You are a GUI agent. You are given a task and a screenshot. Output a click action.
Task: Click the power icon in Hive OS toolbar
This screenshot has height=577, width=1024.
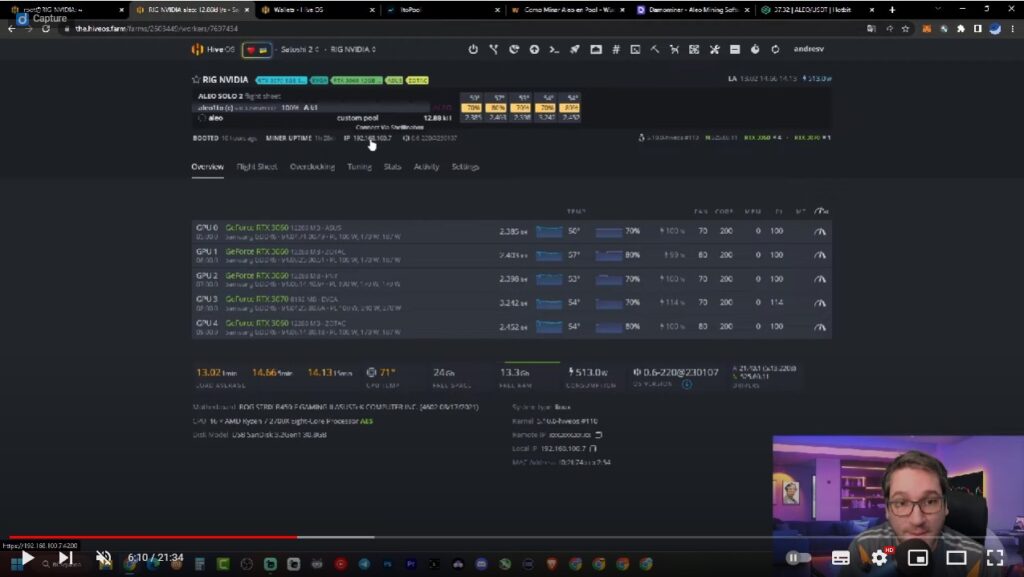[473, 49]
